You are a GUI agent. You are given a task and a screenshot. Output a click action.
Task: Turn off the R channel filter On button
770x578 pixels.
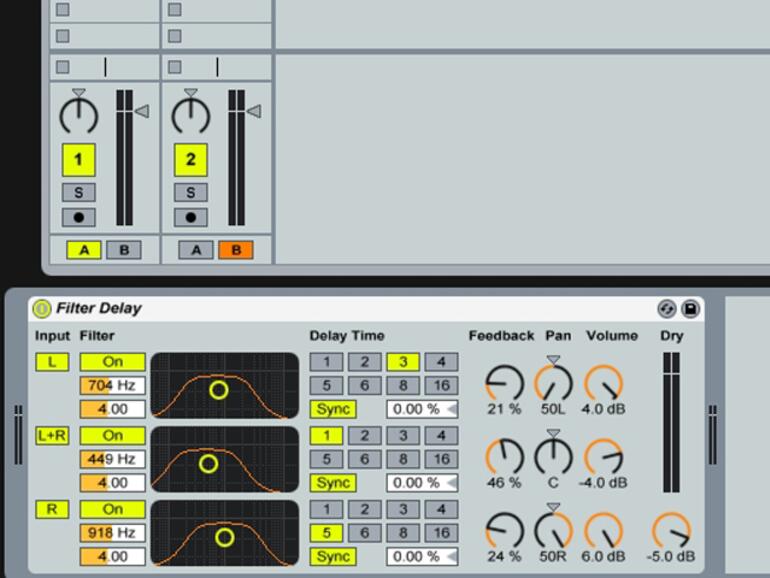[112, 509]
